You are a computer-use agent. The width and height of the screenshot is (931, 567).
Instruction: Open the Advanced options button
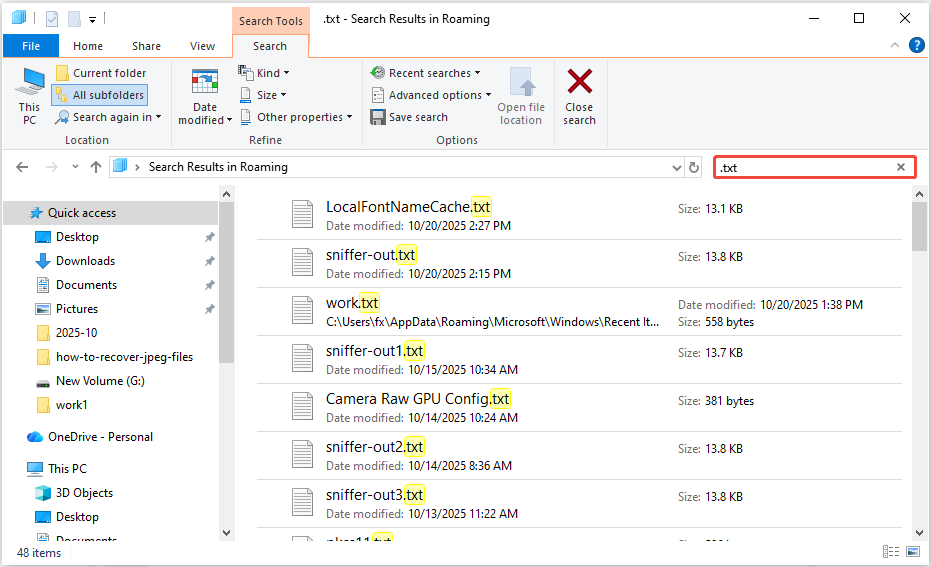click(x=431, y=95)
